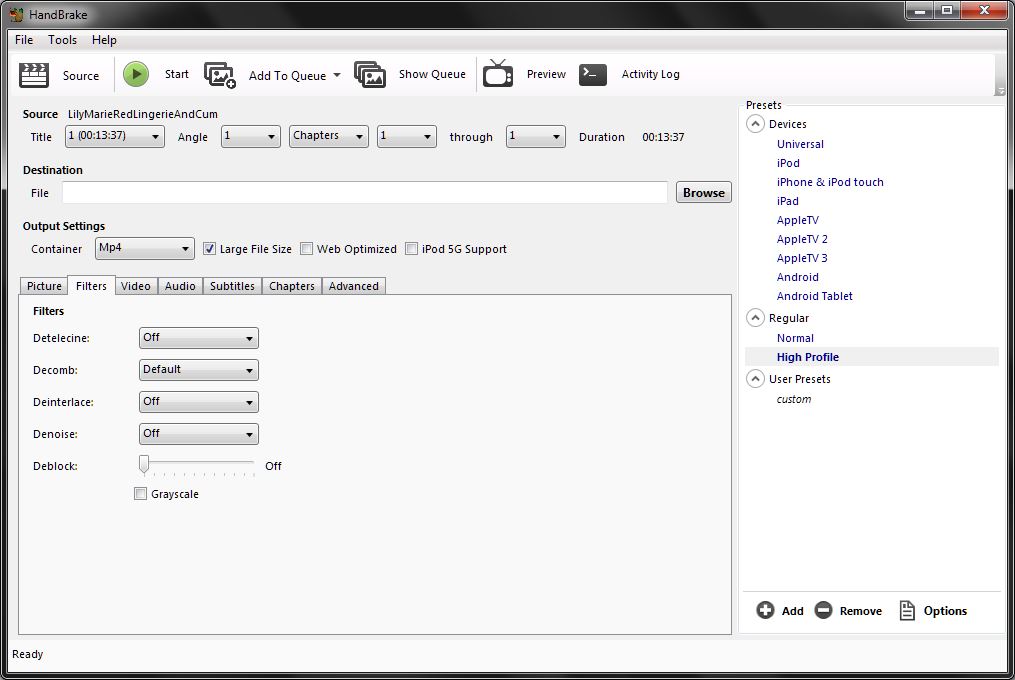
Task: Select the iPod preset
Action: tap(788, 163)
